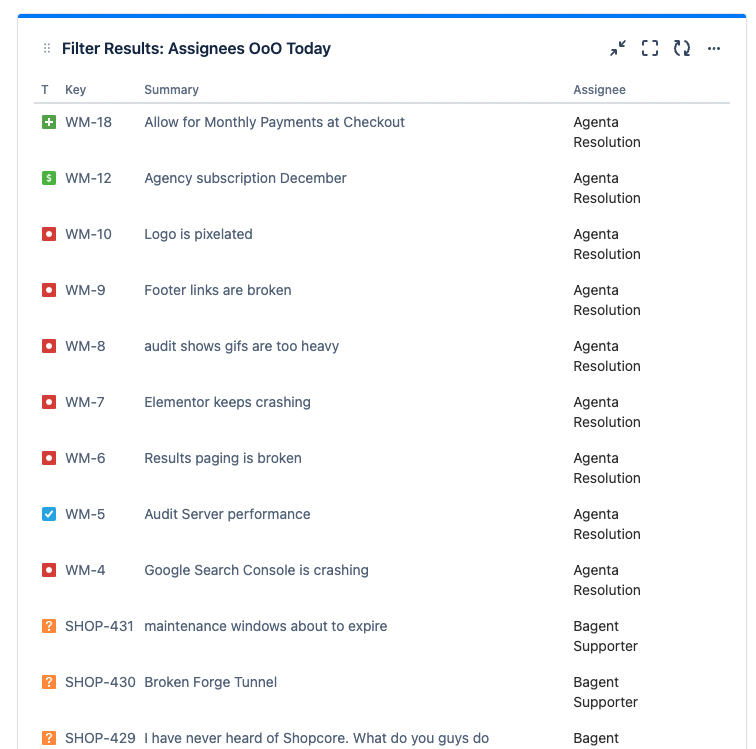Click the Story type icon for WM-18
This screenshot has width=756, height=749.
point(49,122)
